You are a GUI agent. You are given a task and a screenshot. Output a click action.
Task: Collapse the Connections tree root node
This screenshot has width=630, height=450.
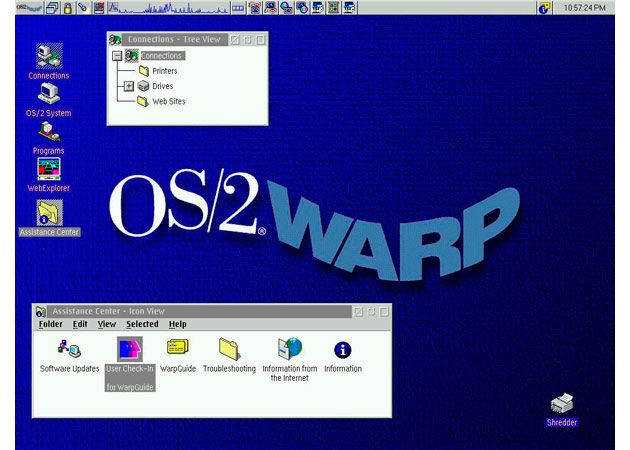click(117, 56)
